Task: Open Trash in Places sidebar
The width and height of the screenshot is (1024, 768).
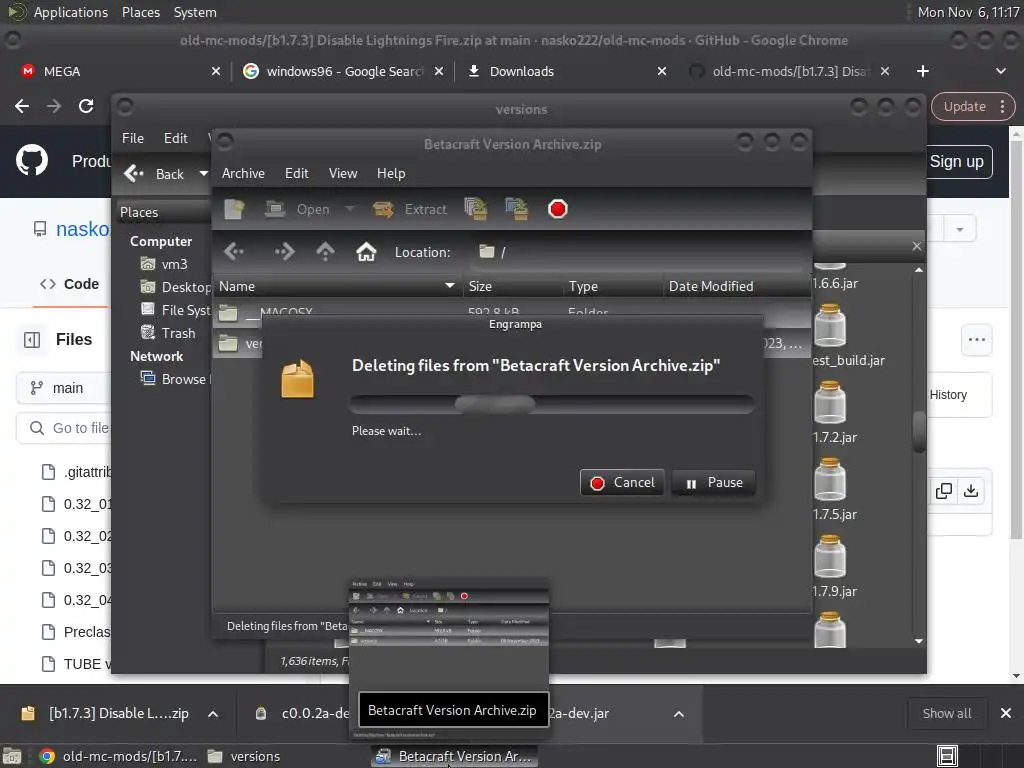Action: click(168, 333)
